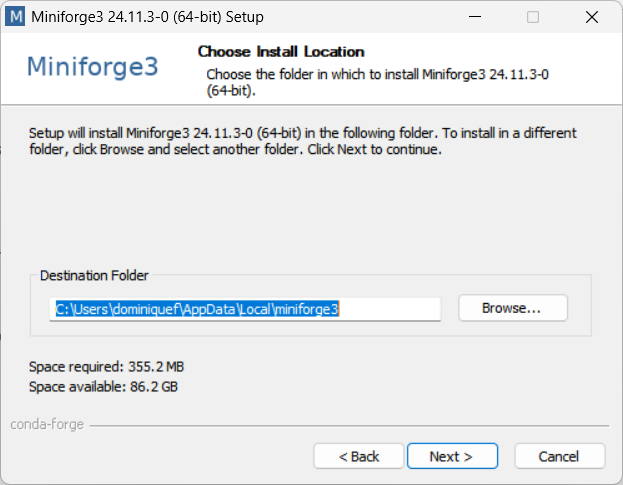The width and height of the screenshot is (623, 485).
Task: Go to previous step with Back
Action: 359,456
